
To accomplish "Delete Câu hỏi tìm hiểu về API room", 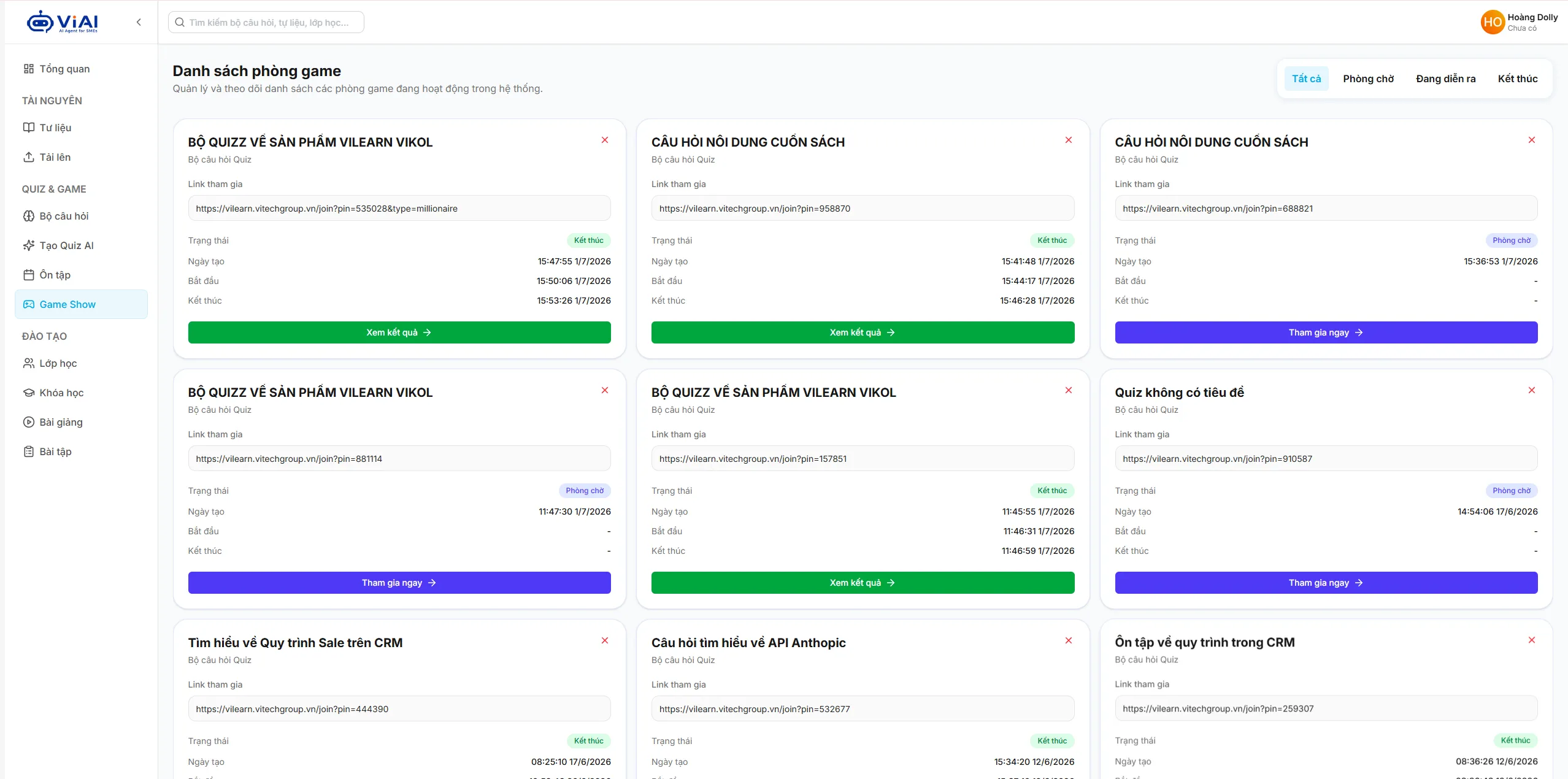I will [x=1069, y=640].
